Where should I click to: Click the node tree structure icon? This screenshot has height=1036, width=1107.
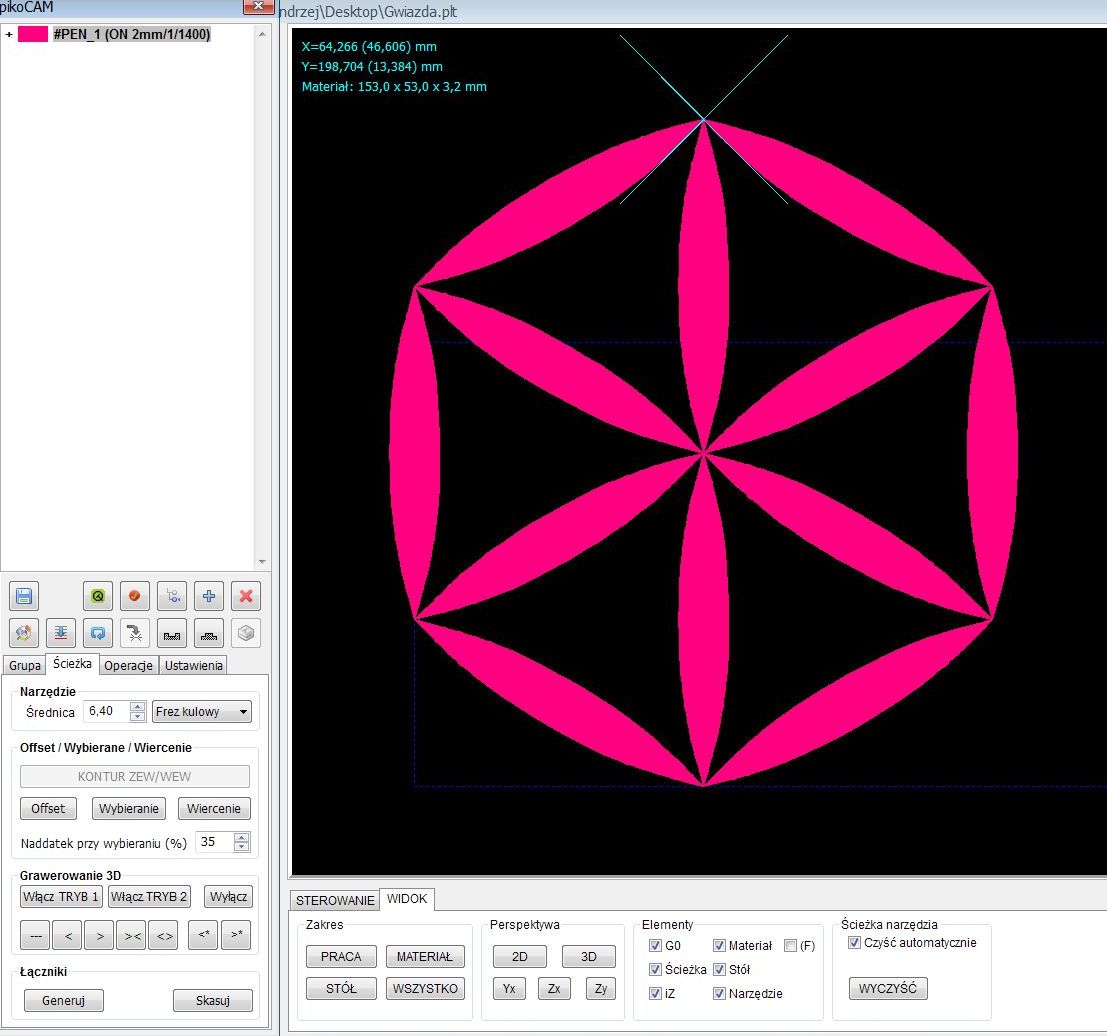pos(172,596)
